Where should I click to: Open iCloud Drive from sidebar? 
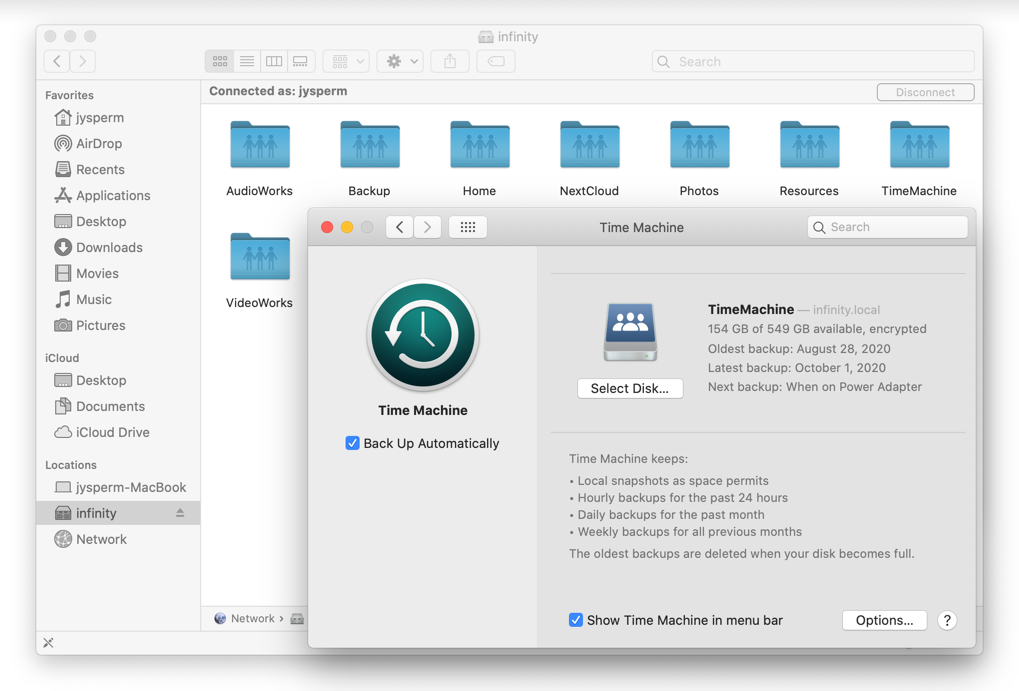coord(112,432)
